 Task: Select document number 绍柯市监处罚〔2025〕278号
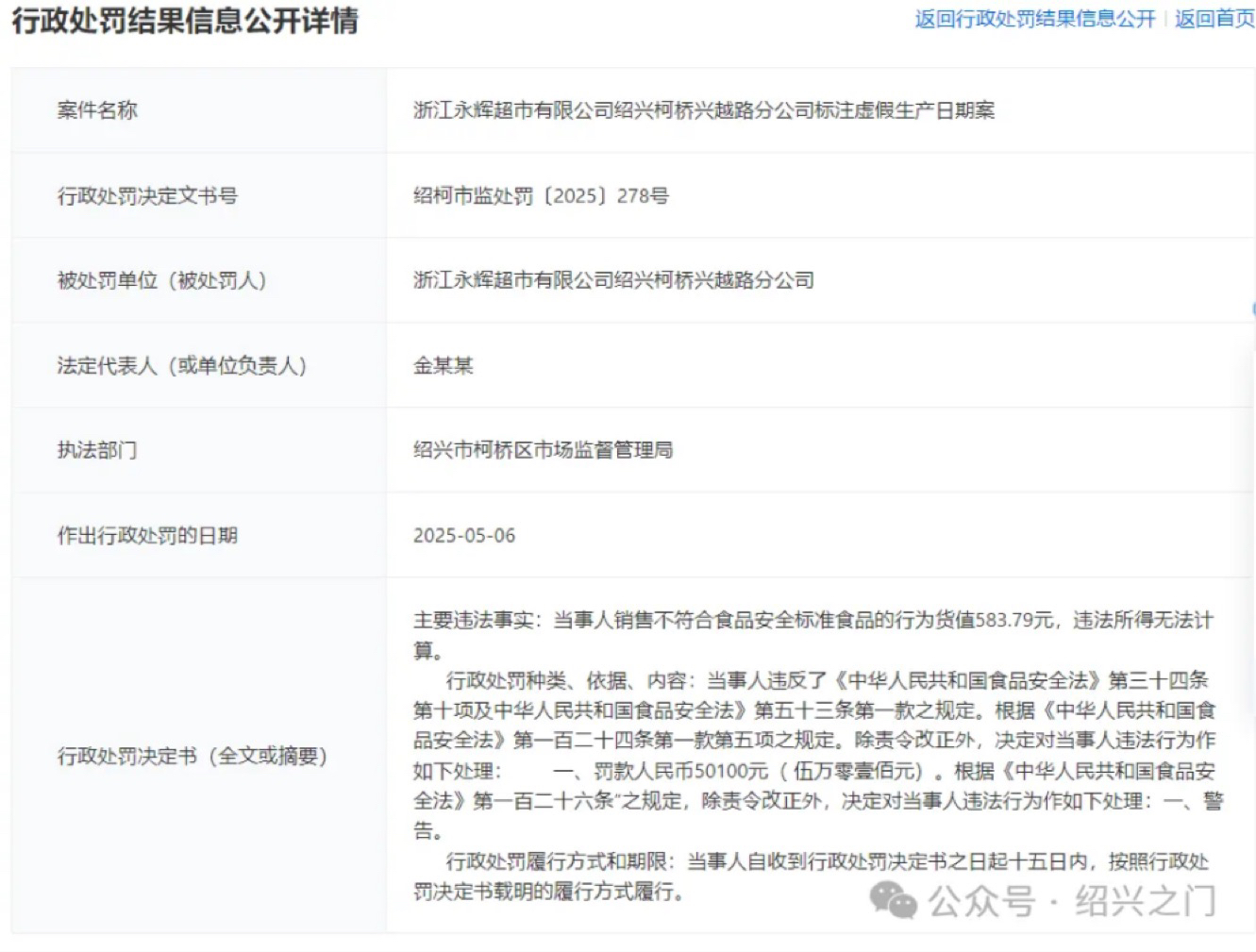pyautogui.click(x=541, y=195)
